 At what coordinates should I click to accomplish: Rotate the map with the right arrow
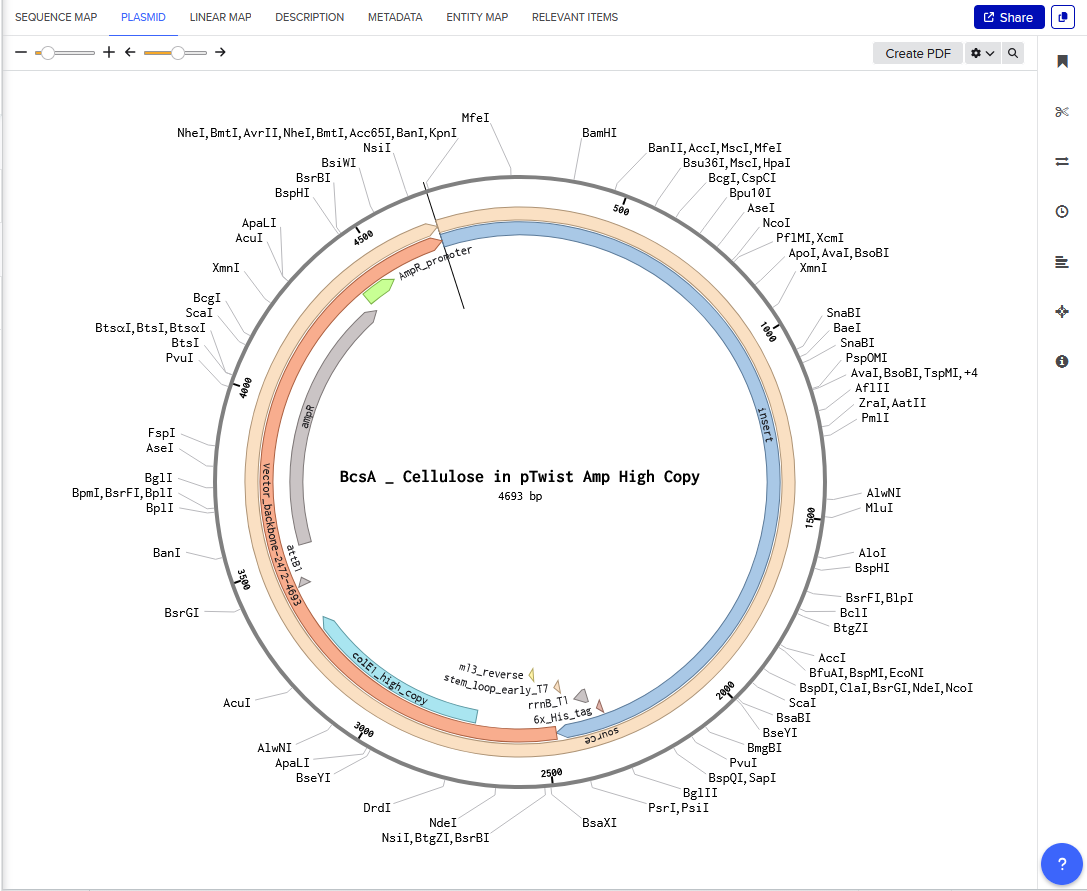click(x=220, y=52)
